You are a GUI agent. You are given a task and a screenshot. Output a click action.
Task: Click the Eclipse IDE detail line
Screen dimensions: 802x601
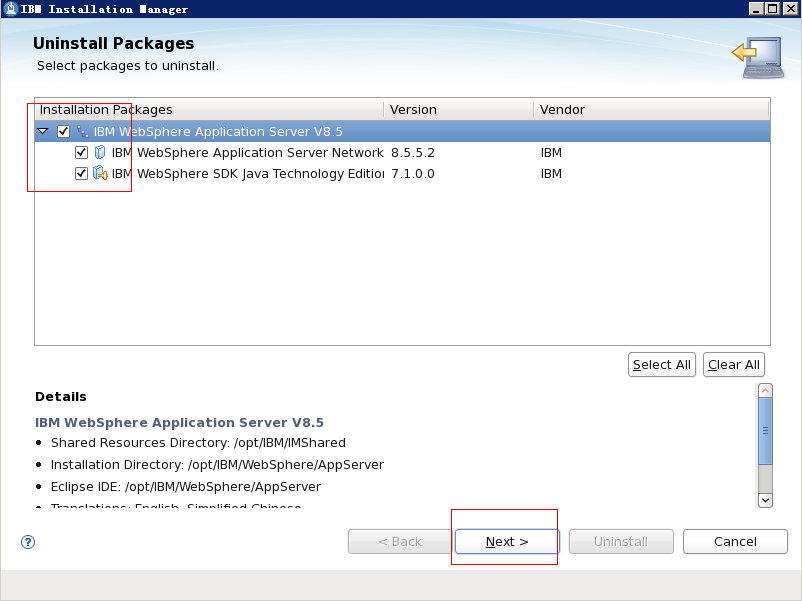tap(186, 486)
